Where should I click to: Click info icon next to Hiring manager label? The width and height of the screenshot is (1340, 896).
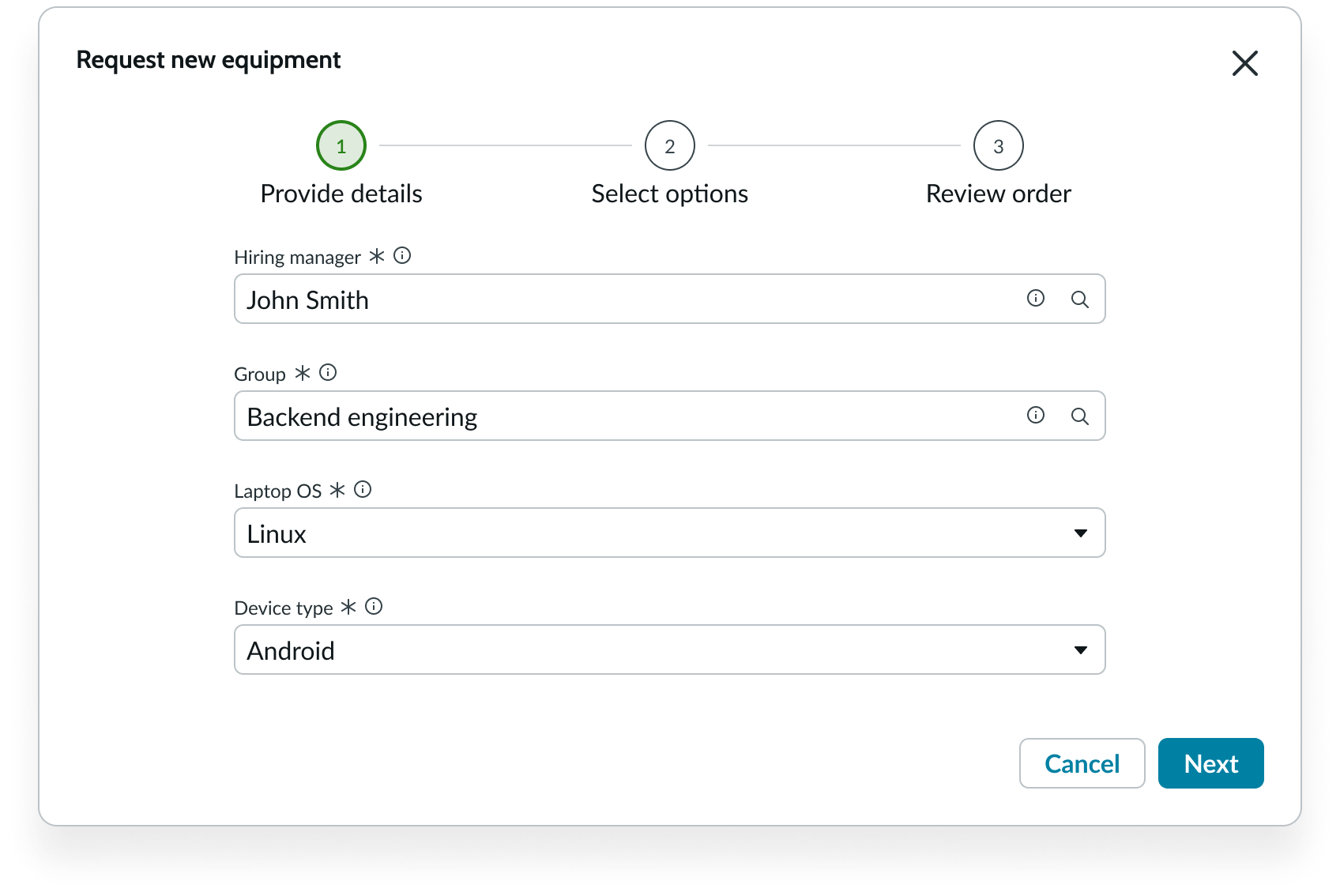click(402, 255)
